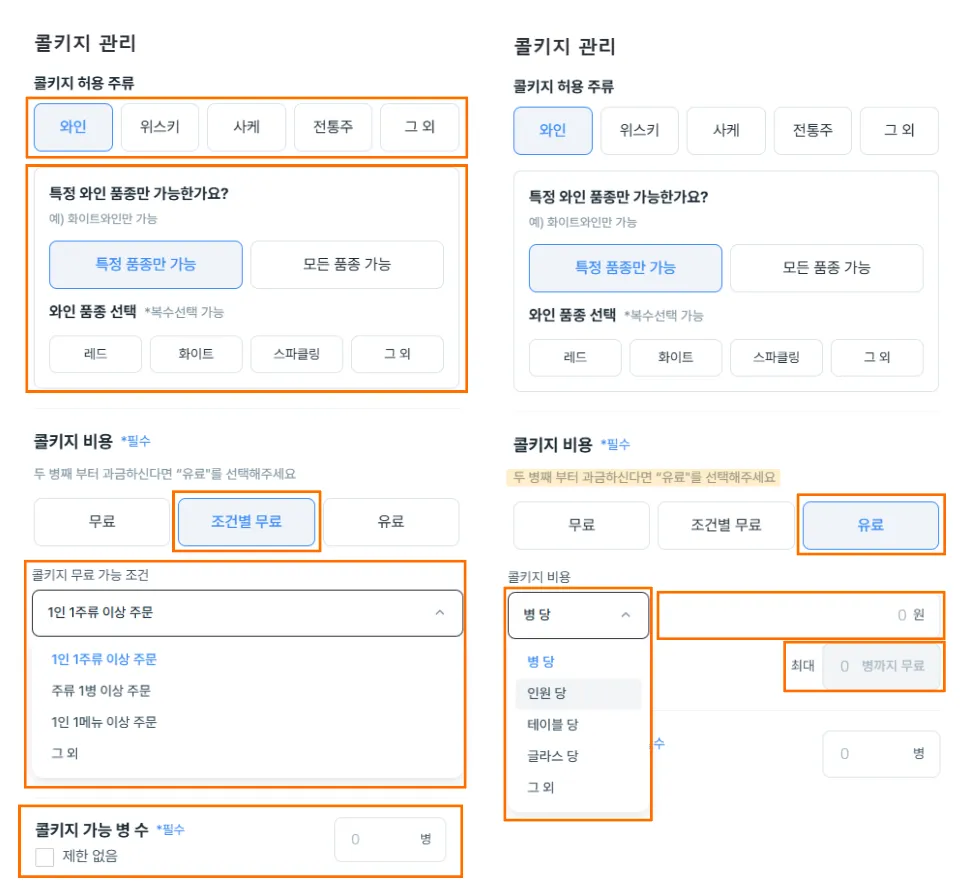The width and height of the screenshot is (960, 888).
Task: Select 그 외 below 1인 1메뉴 이상 주문
Action: 65,753
